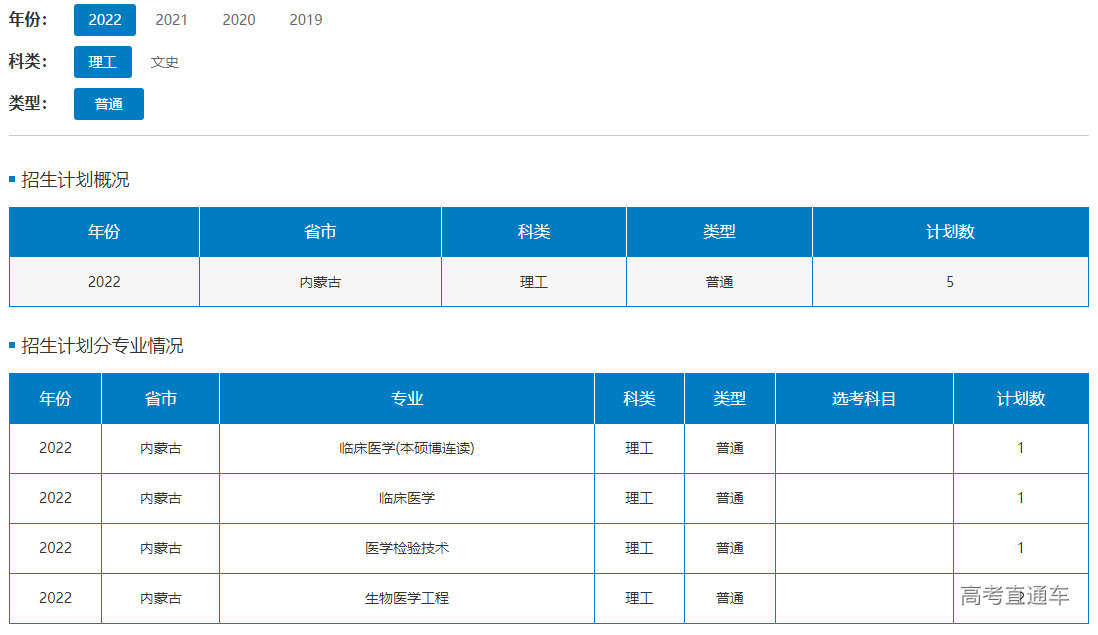Select the 理工 subject category button
1098x635 pixels.
tap(103, 62)
